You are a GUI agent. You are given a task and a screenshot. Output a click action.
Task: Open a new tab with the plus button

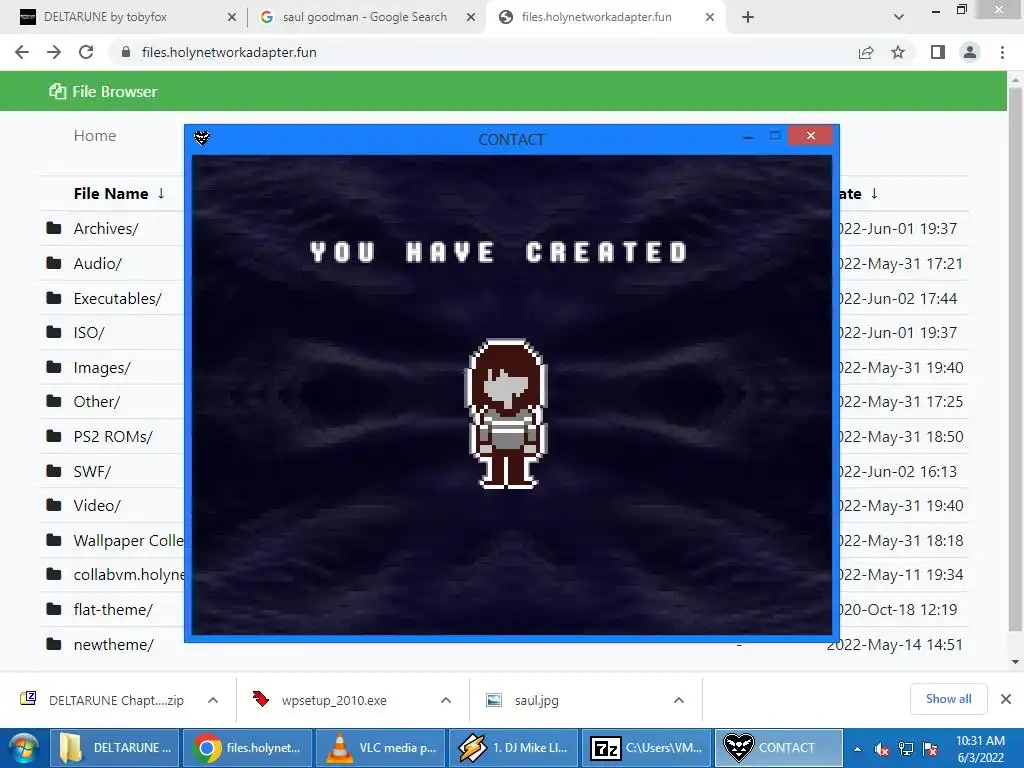748,17
